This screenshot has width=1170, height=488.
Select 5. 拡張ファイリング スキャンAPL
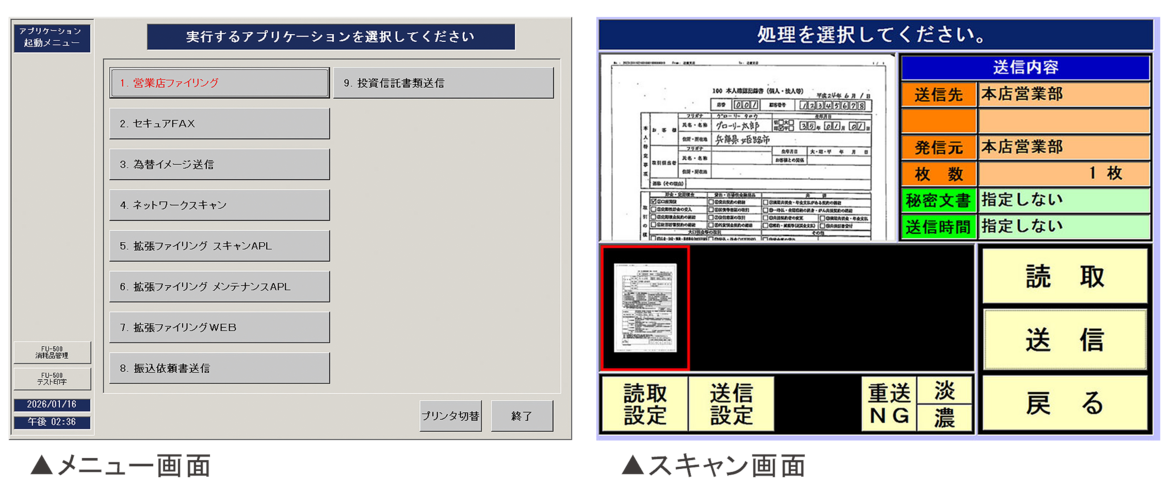[x=219, y=246]
